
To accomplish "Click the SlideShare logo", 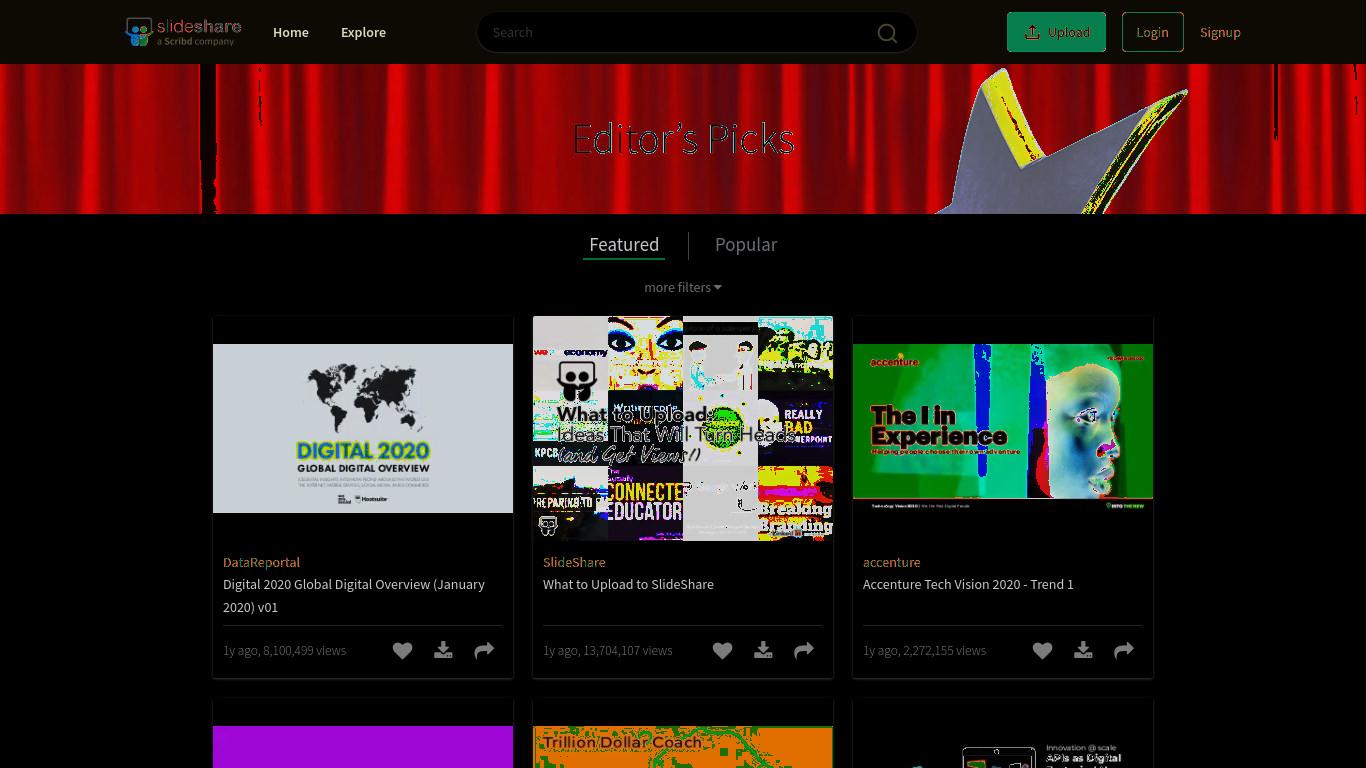I will tap(183, 32).
